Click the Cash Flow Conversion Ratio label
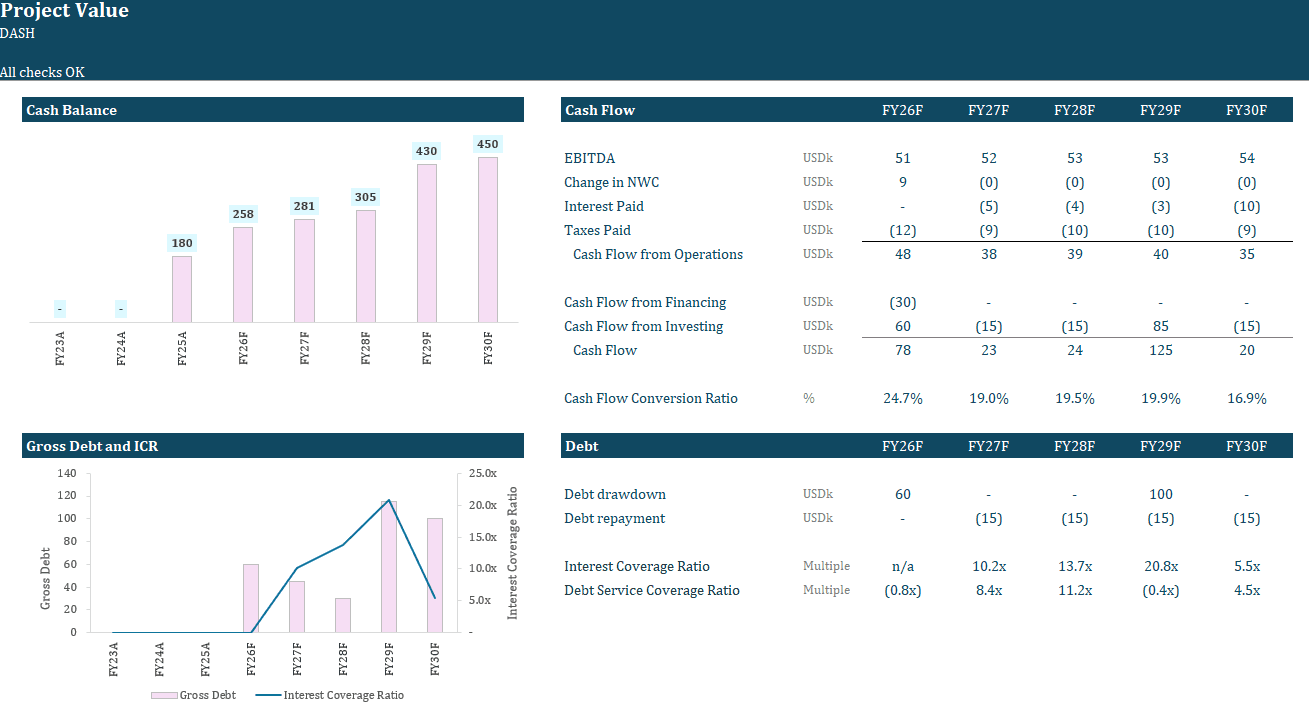The image size is (1309, 716). pos(650,398)
